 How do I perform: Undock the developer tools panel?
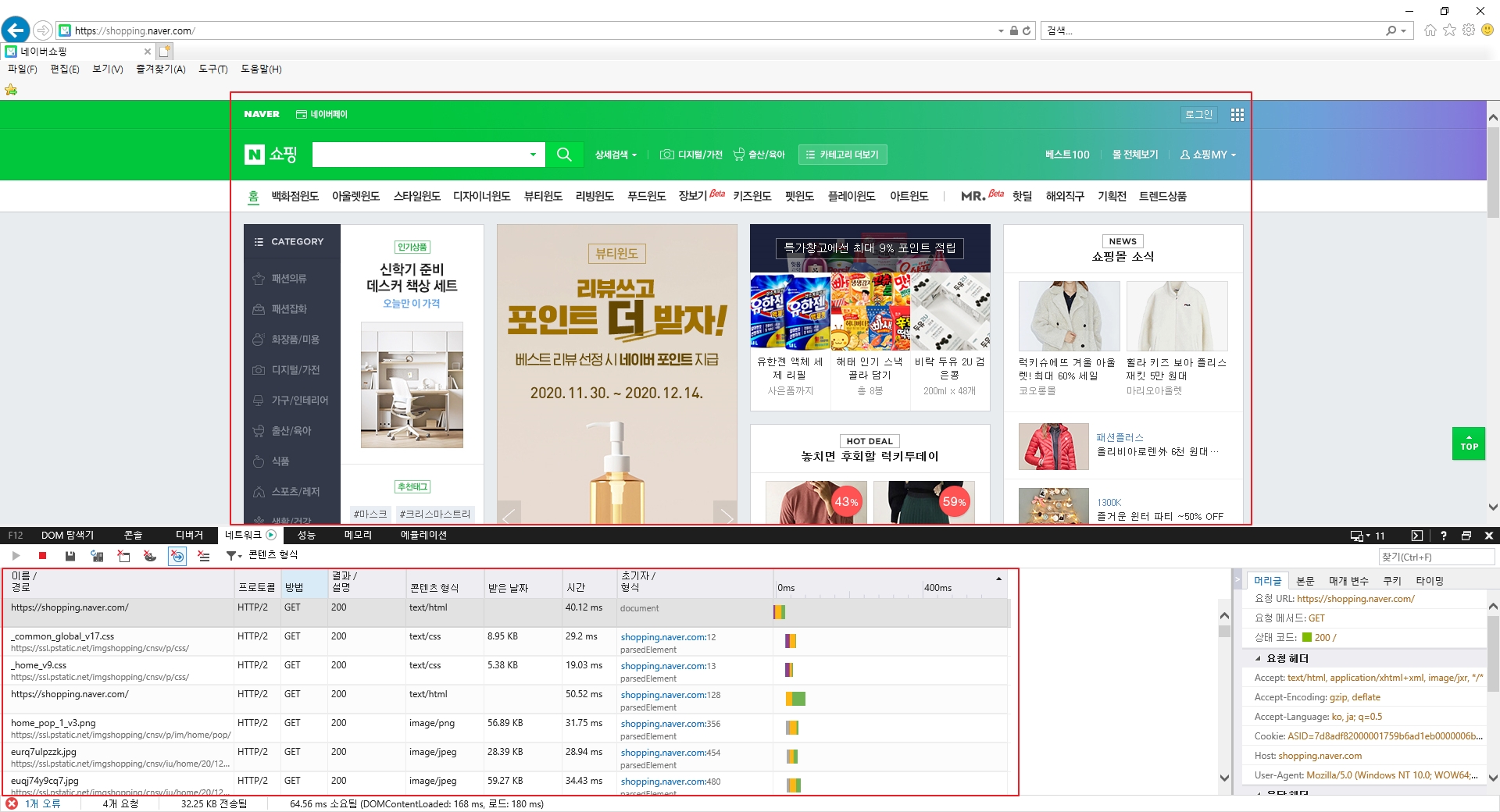click(1466, 536)
